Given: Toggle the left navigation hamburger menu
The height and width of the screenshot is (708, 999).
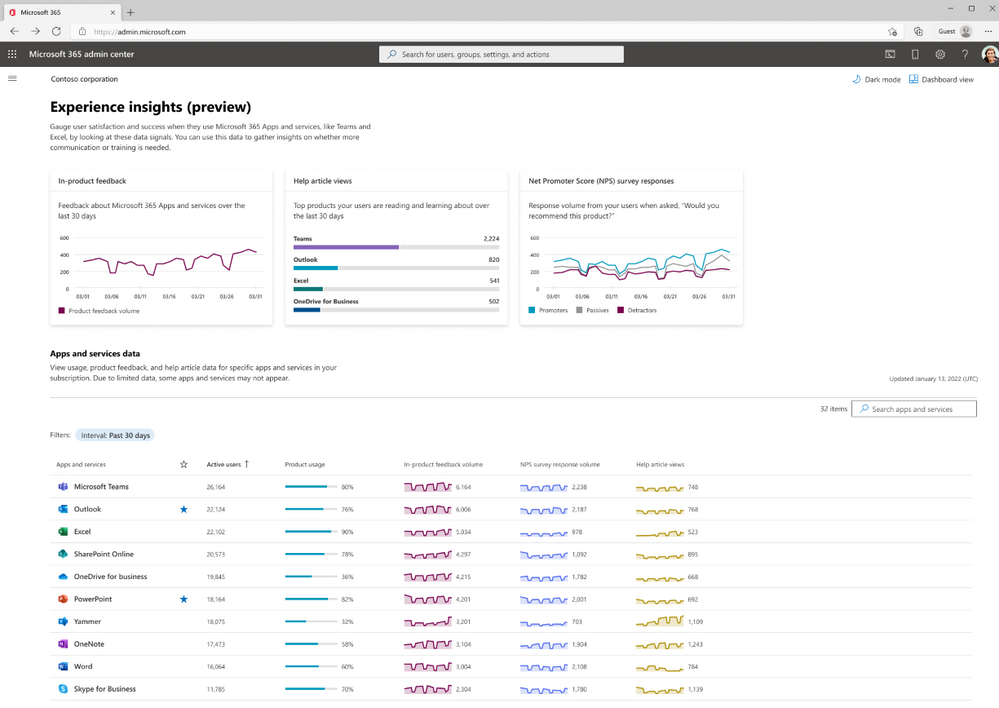Looking at the screenshot, I should pos(12,78).
